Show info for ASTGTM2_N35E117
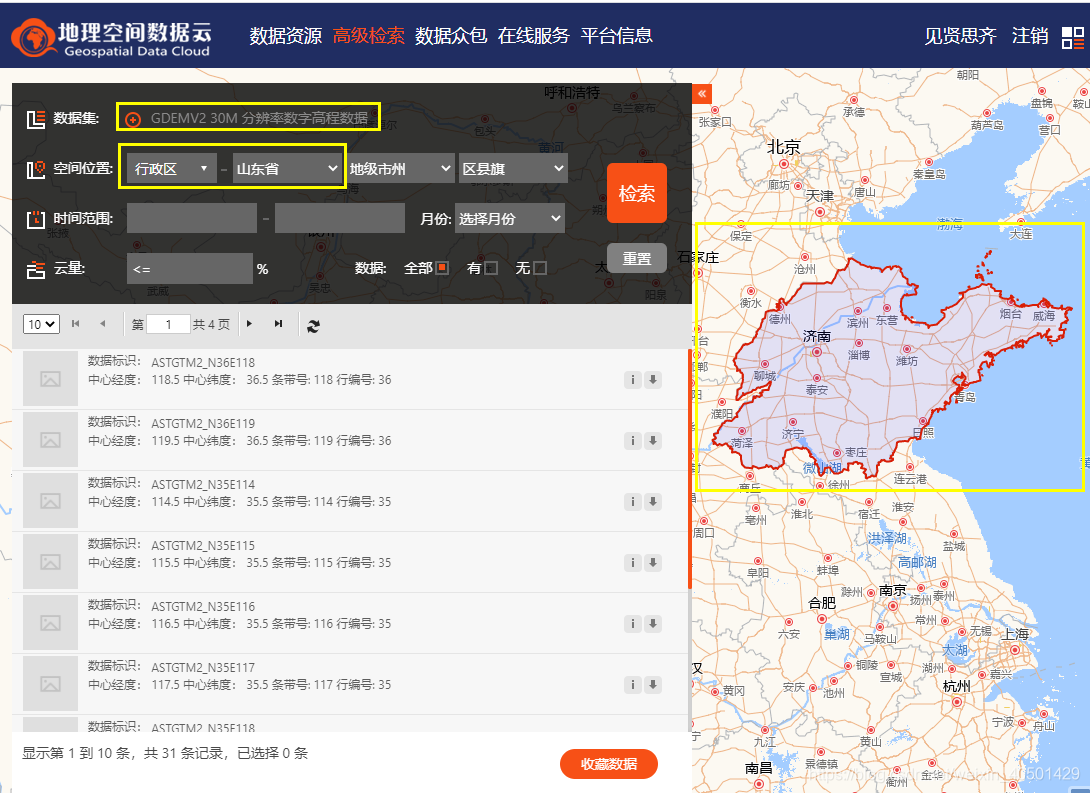 [632, 685]
